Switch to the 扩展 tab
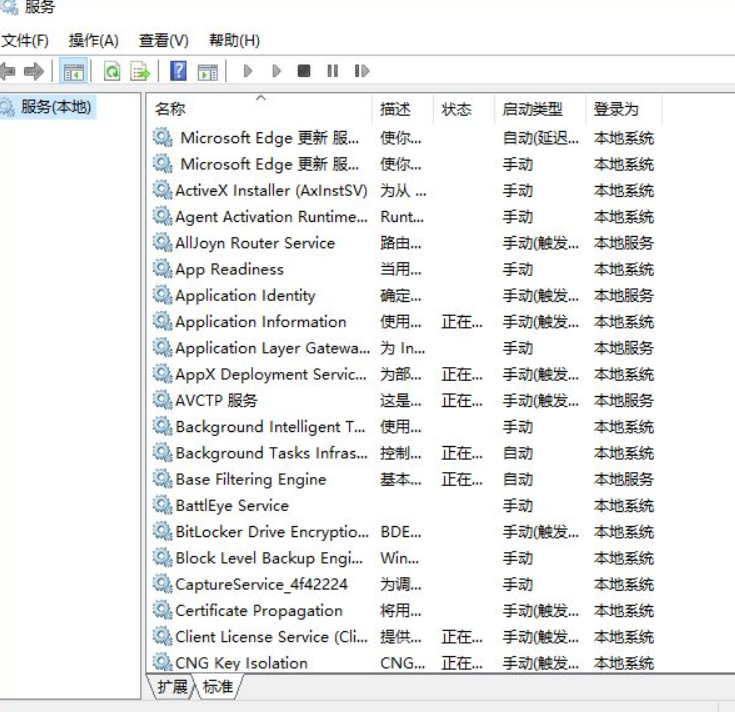Viewport: 735px width, 712px height. 172,687
